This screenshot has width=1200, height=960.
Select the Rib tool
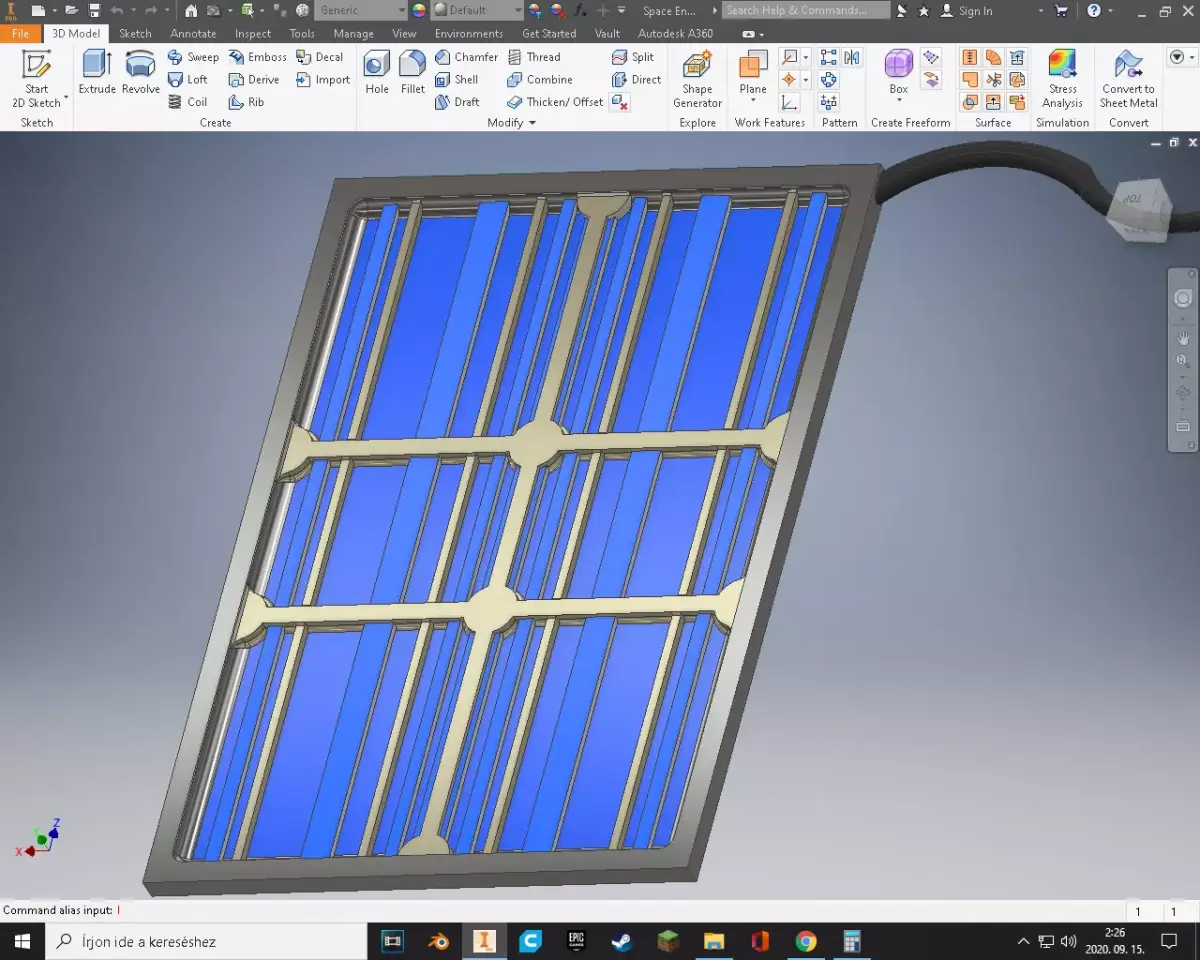(x=246, y=101)
